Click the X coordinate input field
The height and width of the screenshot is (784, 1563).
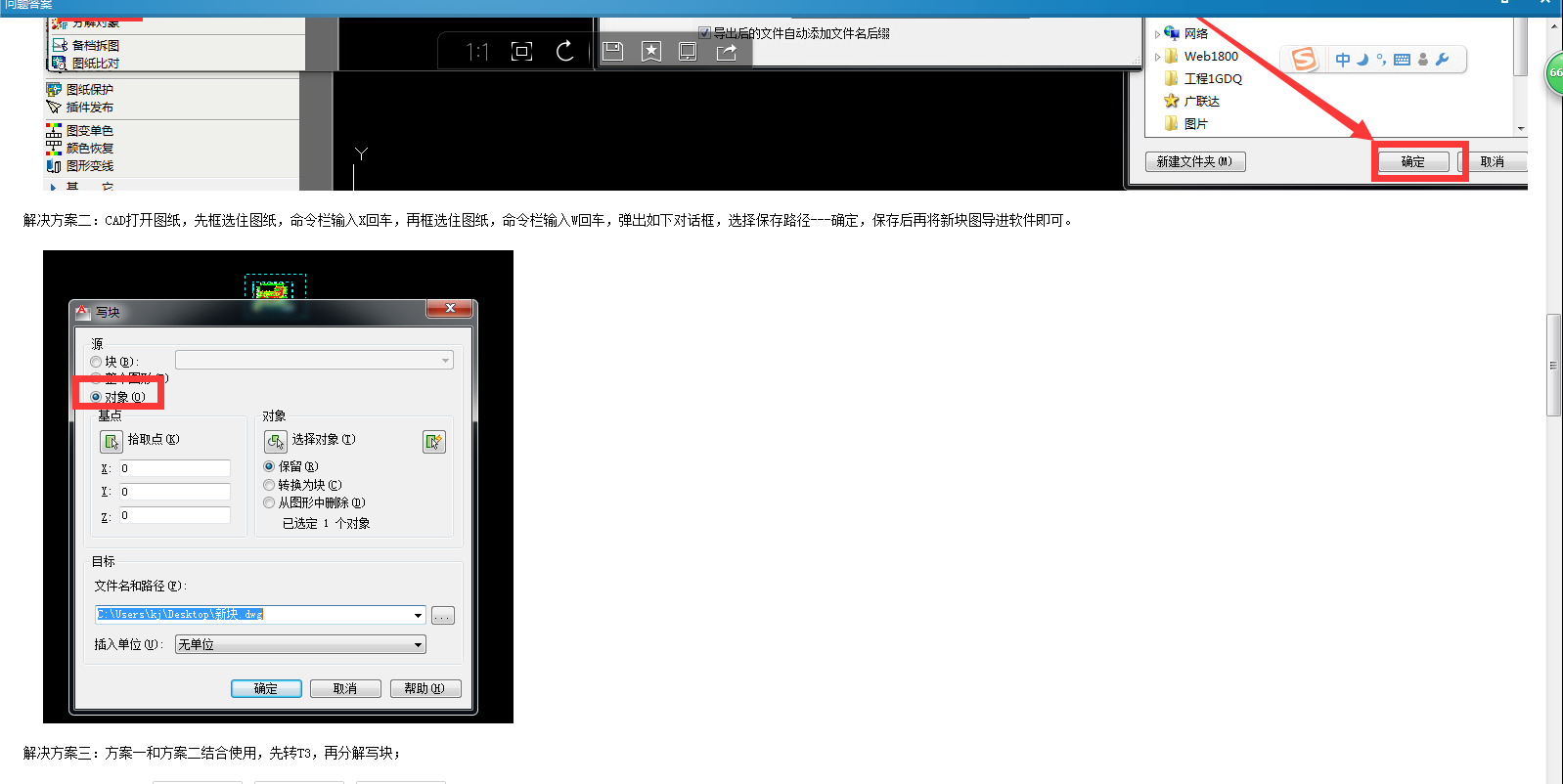(175, 468)
